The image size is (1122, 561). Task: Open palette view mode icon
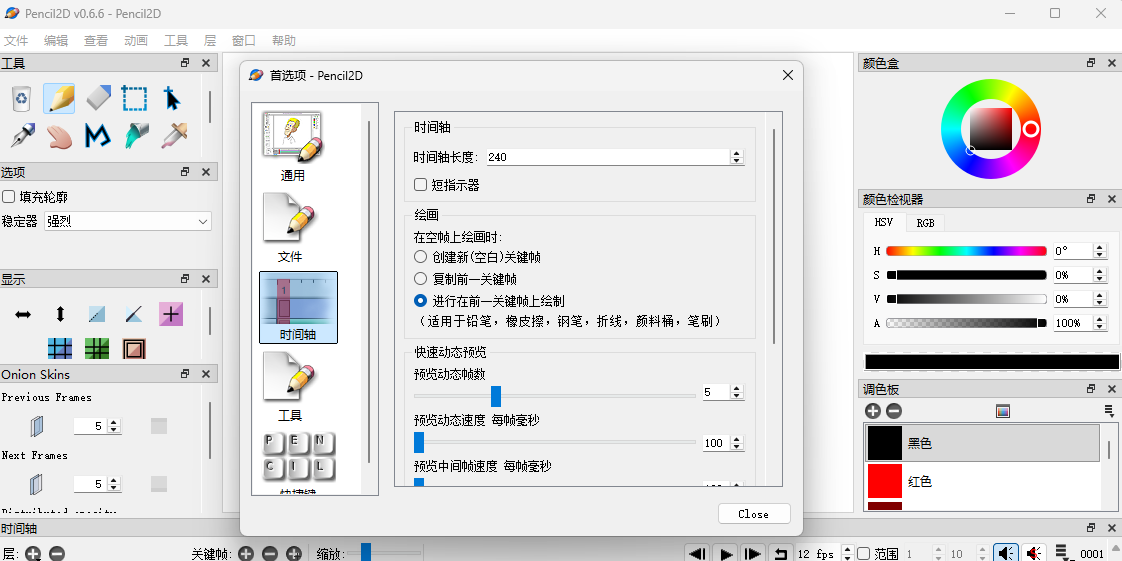(1003, 411)
